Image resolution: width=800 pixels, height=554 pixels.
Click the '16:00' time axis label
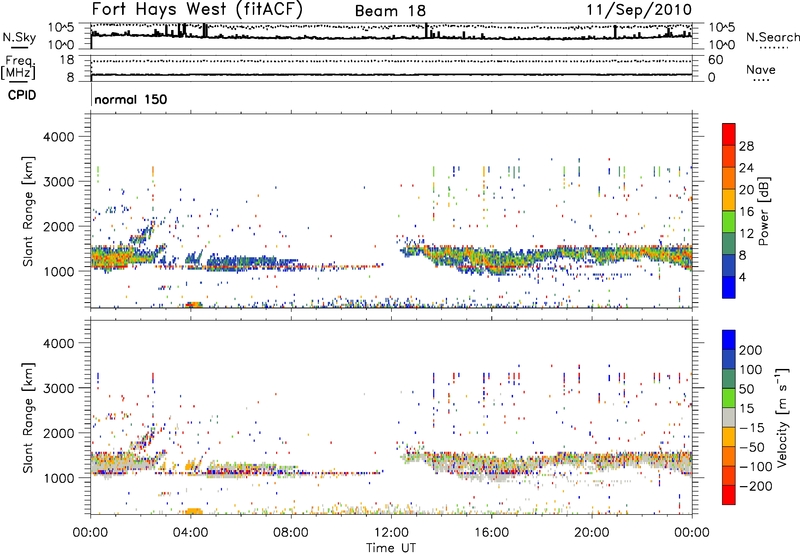491,533
